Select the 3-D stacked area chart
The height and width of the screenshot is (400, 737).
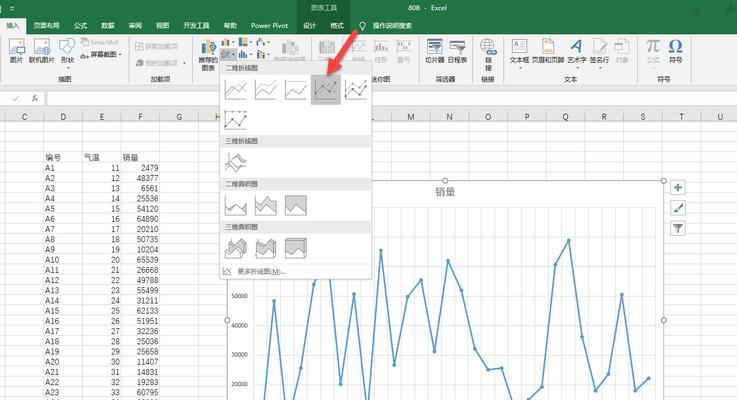[x=266, y=248]
